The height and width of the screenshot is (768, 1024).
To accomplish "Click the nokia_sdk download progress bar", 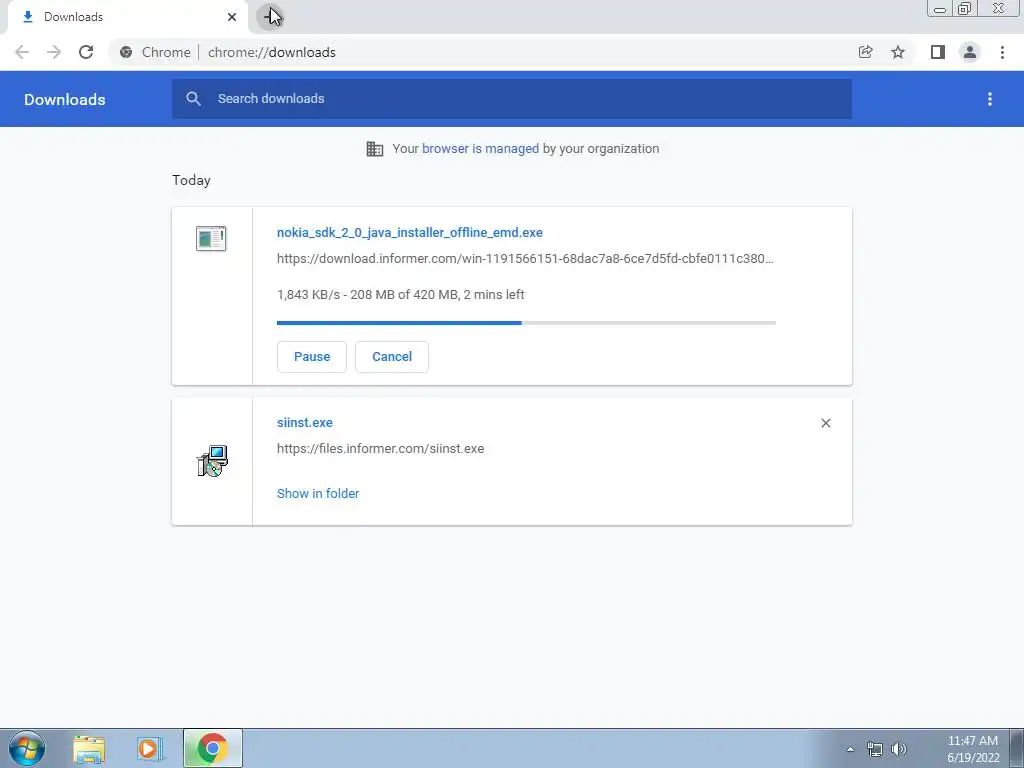I will click(x=526, y=323).
